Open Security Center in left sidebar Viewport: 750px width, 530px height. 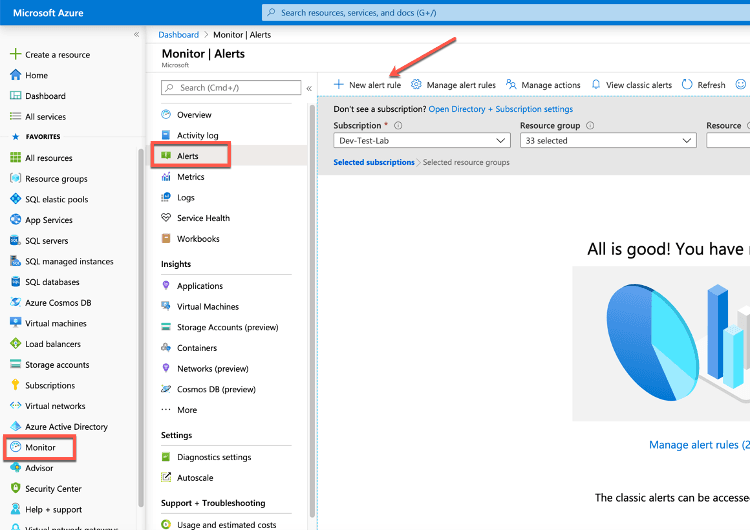tap(52, 488)
